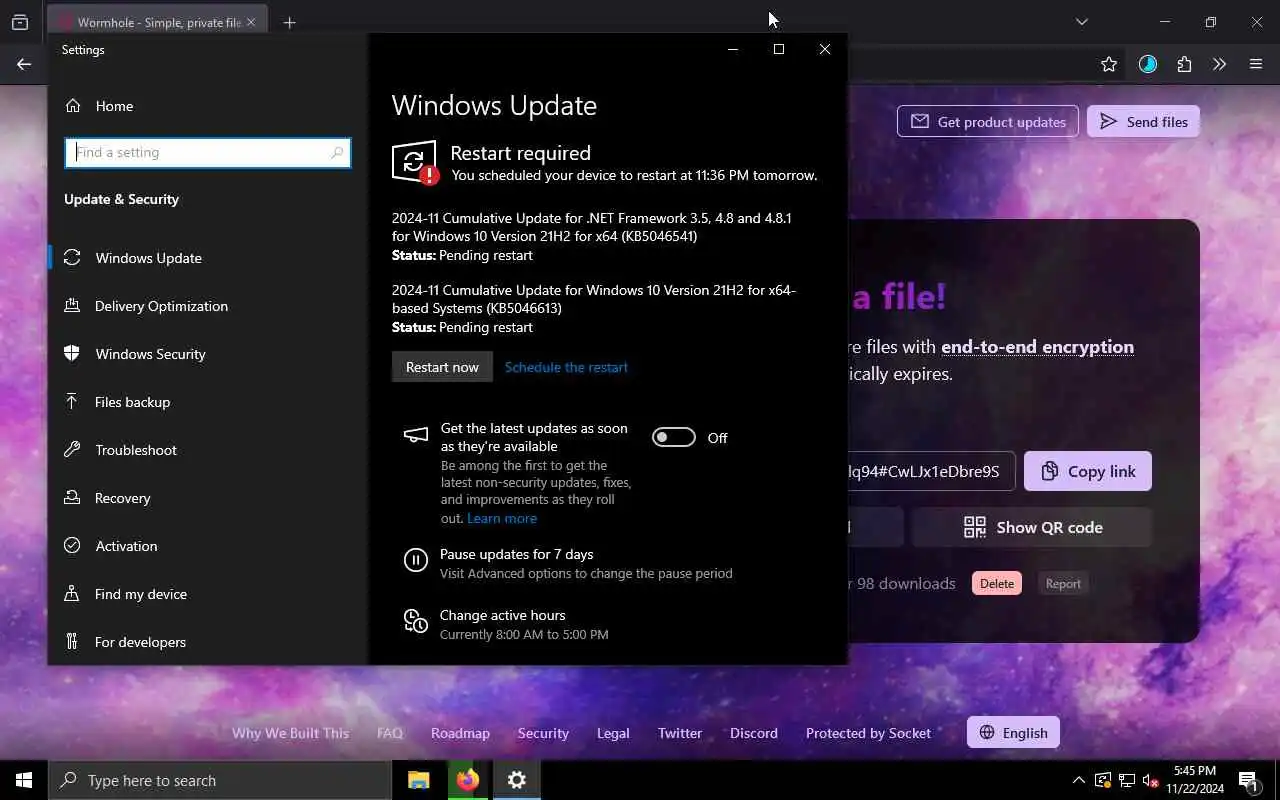Show QR code for the link

(x=1032, y=527)
